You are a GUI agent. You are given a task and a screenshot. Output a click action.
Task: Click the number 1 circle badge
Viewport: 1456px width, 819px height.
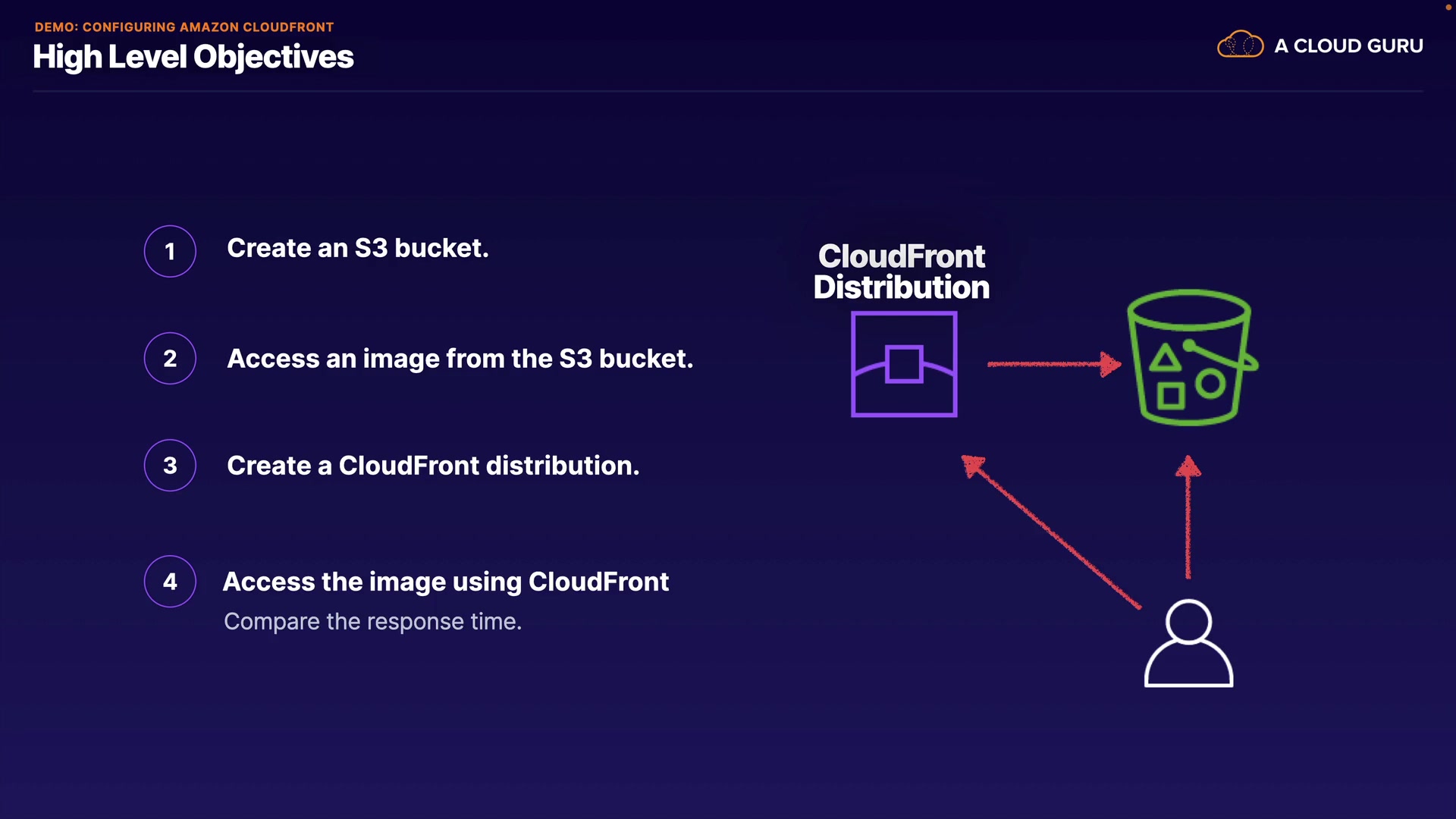[x=170, y=251]
